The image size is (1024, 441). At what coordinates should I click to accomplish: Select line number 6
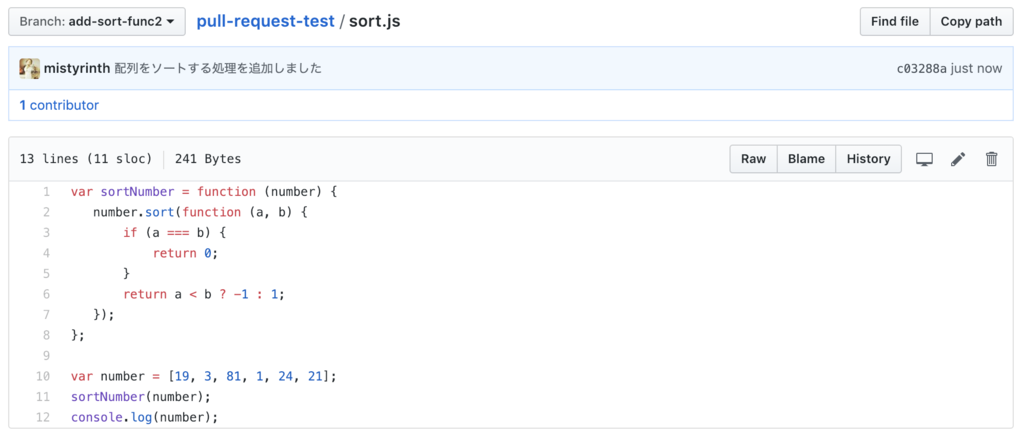(46, 294)
